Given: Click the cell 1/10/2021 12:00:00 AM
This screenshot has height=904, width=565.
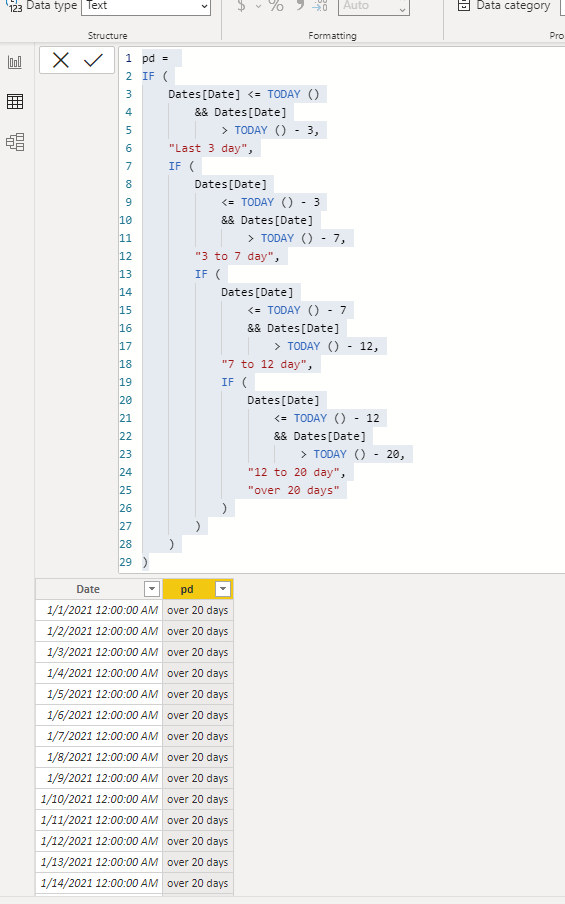Looking at the screenshot, I should pyautogui.click(x=99, y=799).
